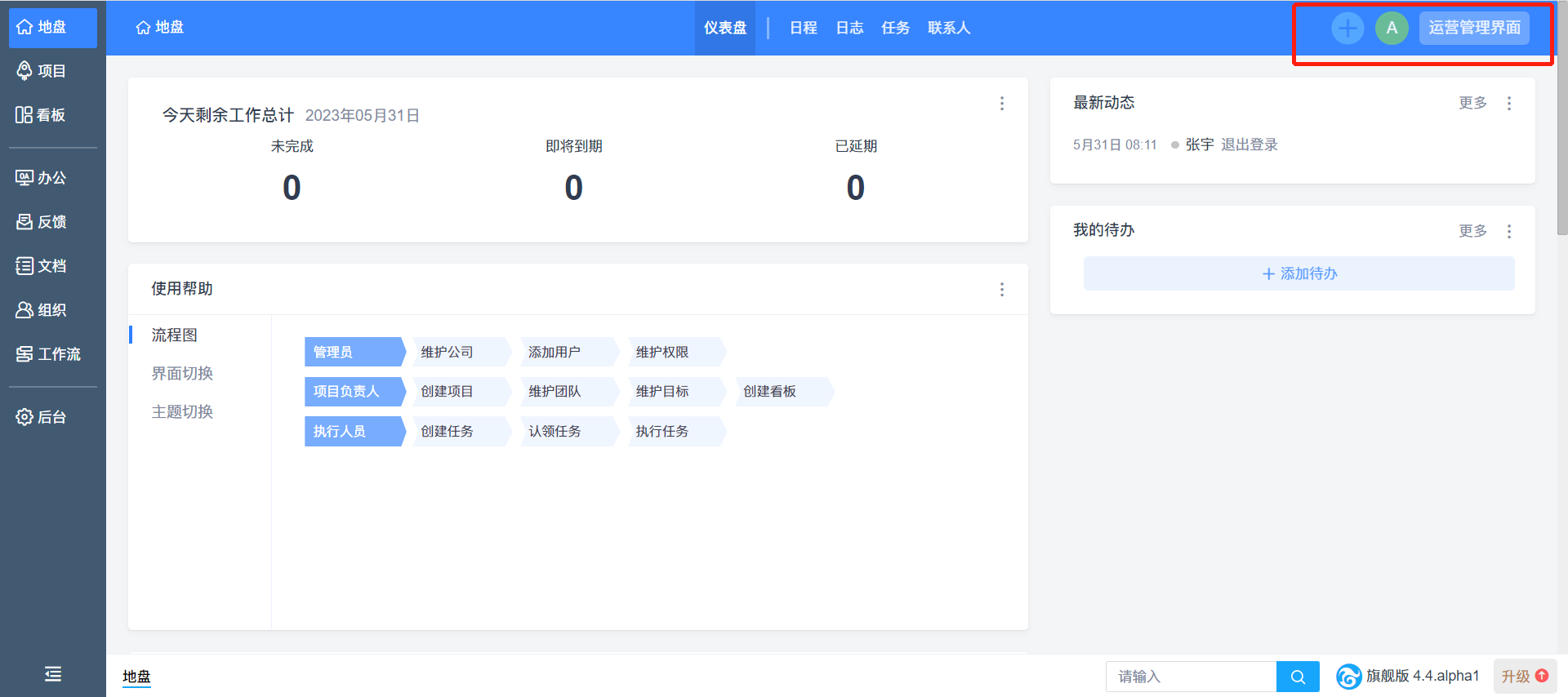
Task: Collapse the sidebar using bottom menu icon
Action: [x=53, y=674]
